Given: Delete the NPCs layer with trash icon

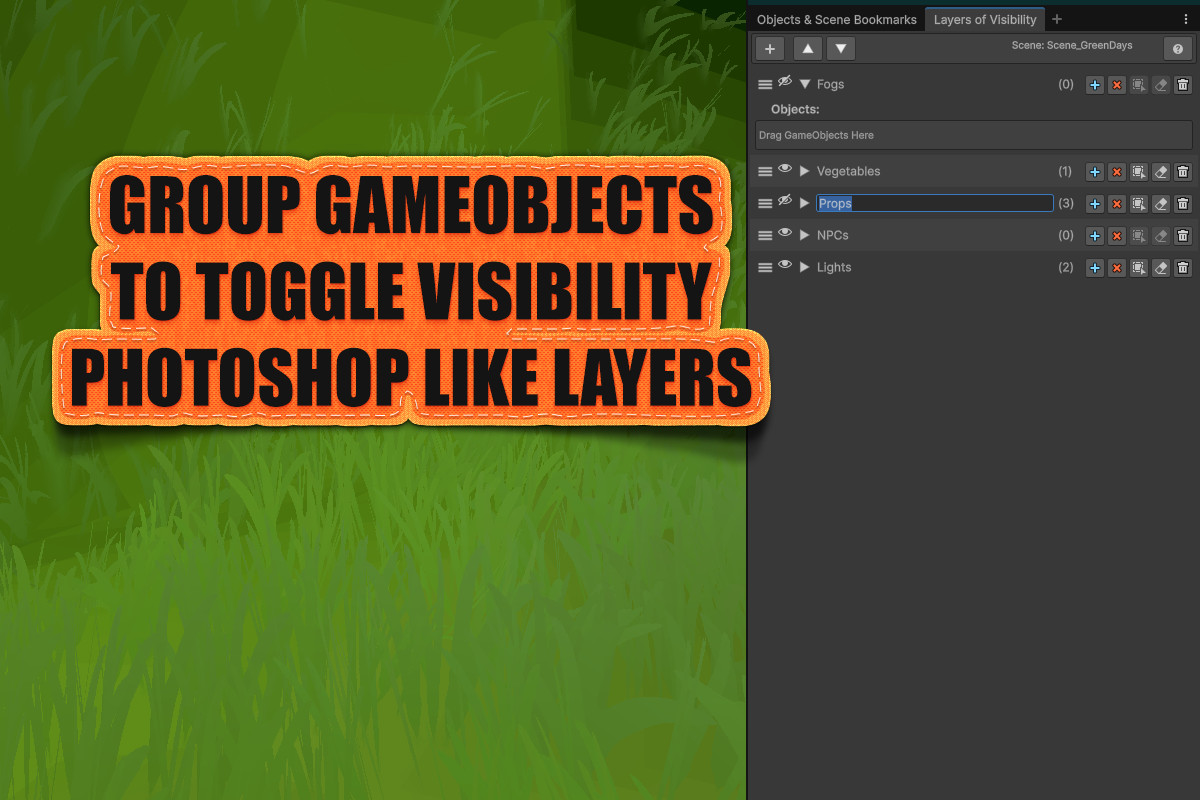Looking at the screenshot, I should [1183, 236].
